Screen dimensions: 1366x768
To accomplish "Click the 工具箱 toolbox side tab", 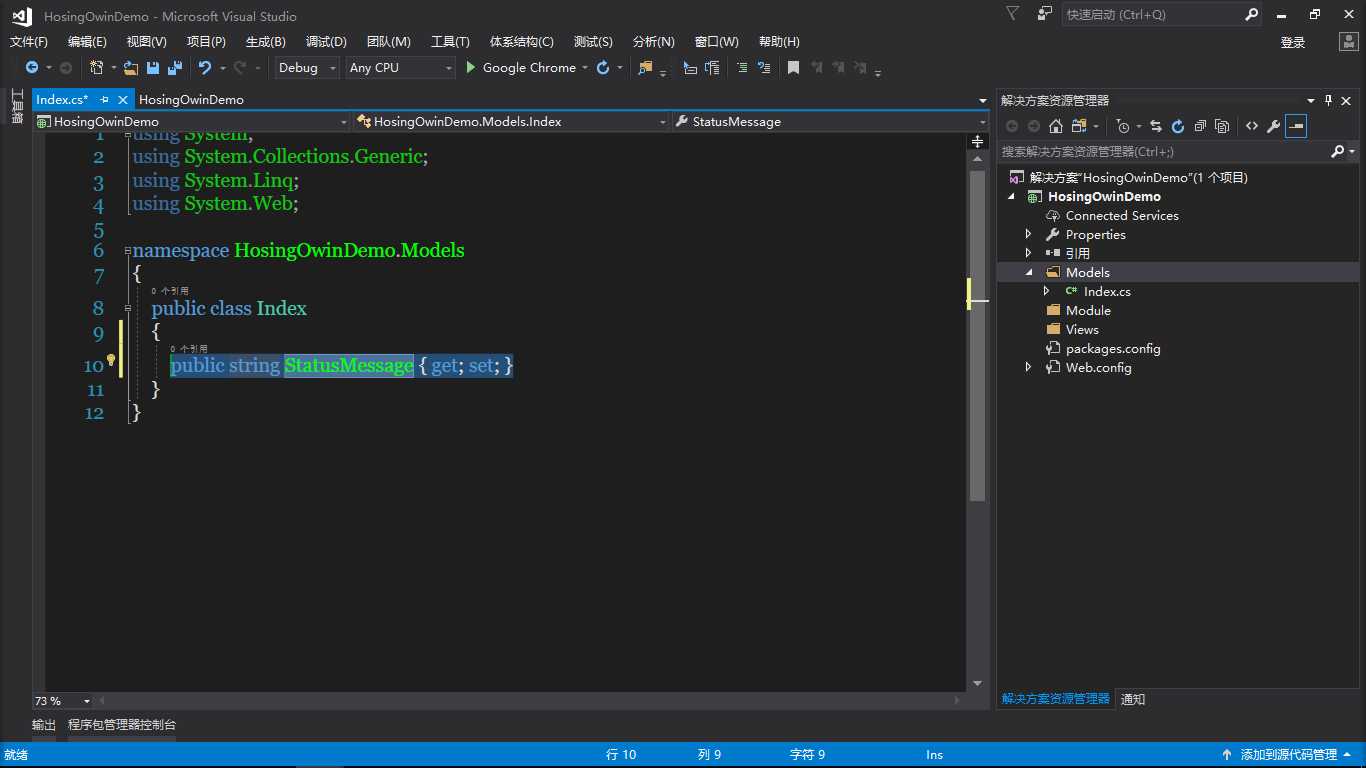I will tap(16, 107).
